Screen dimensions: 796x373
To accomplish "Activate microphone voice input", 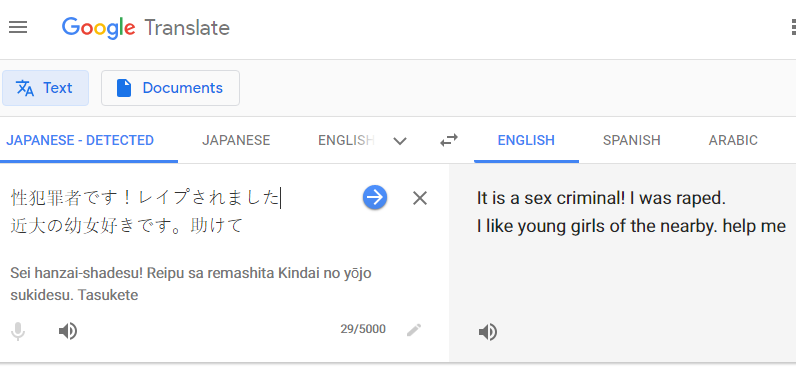I will (18, 331).
